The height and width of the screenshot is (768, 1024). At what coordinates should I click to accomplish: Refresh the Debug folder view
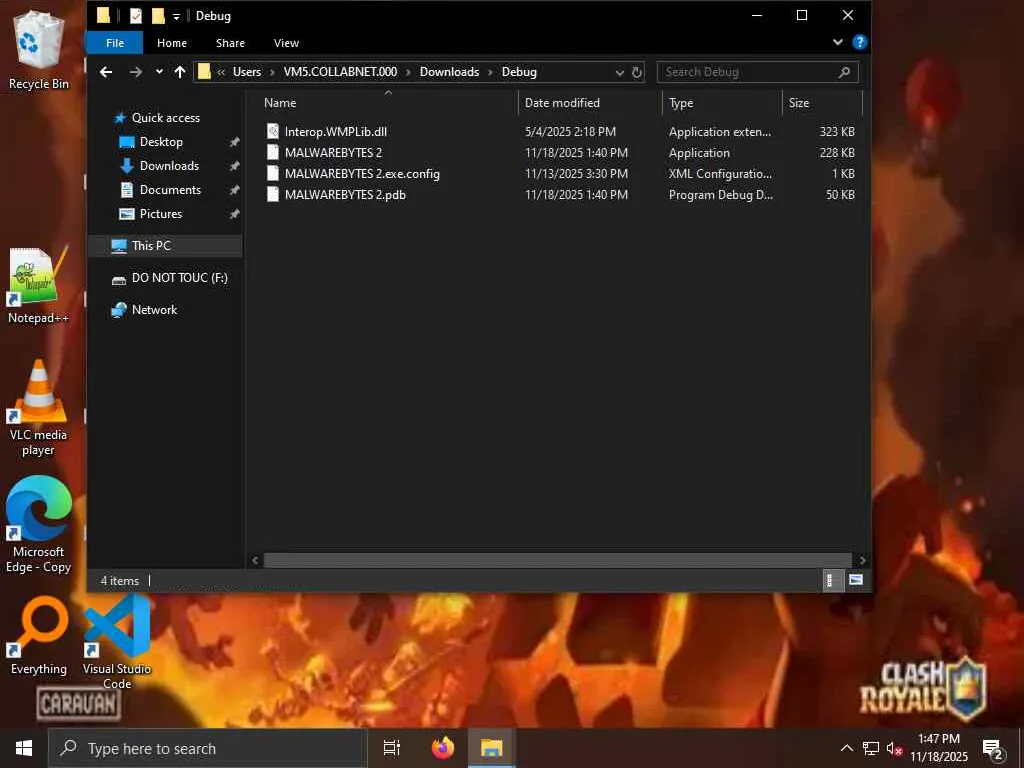pyautogui.click(x=637, y=72)
